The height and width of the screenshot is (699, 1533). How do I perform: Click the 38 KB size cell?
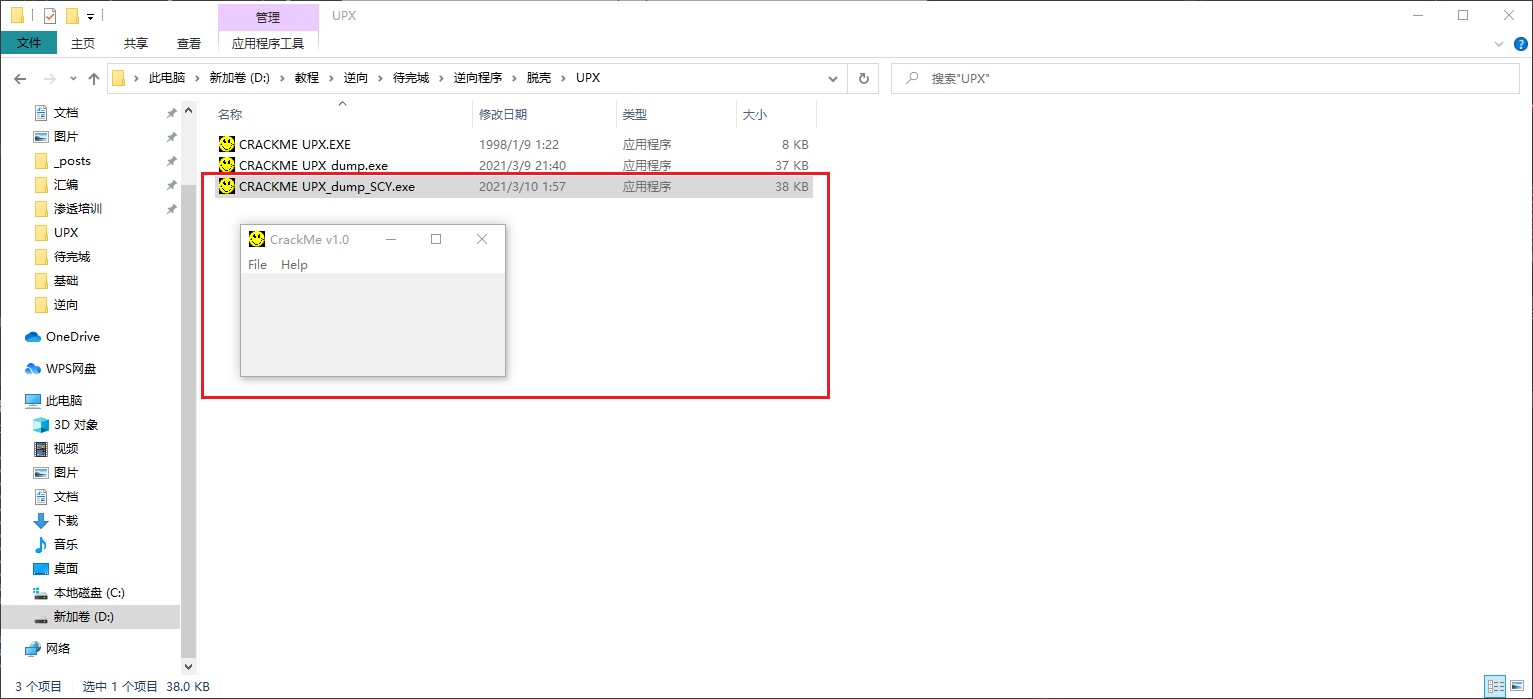792,186
